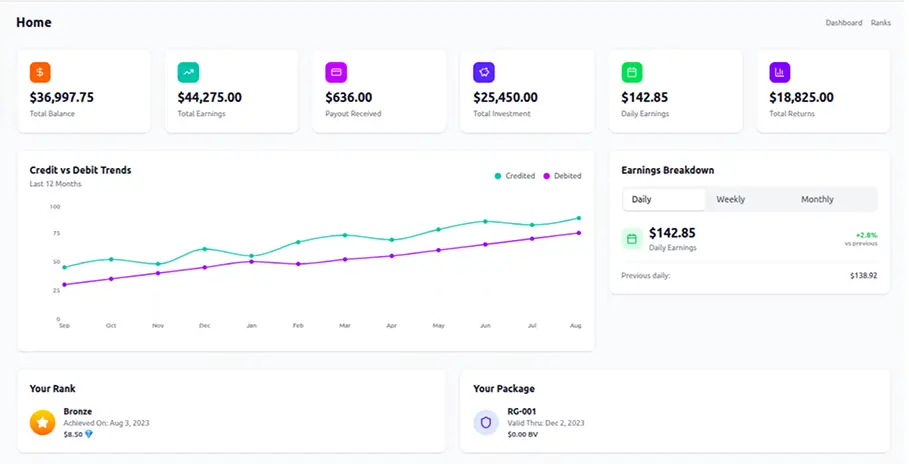Click the RG-001 package name
The image size is (909, 464).
tap(522, 411)
